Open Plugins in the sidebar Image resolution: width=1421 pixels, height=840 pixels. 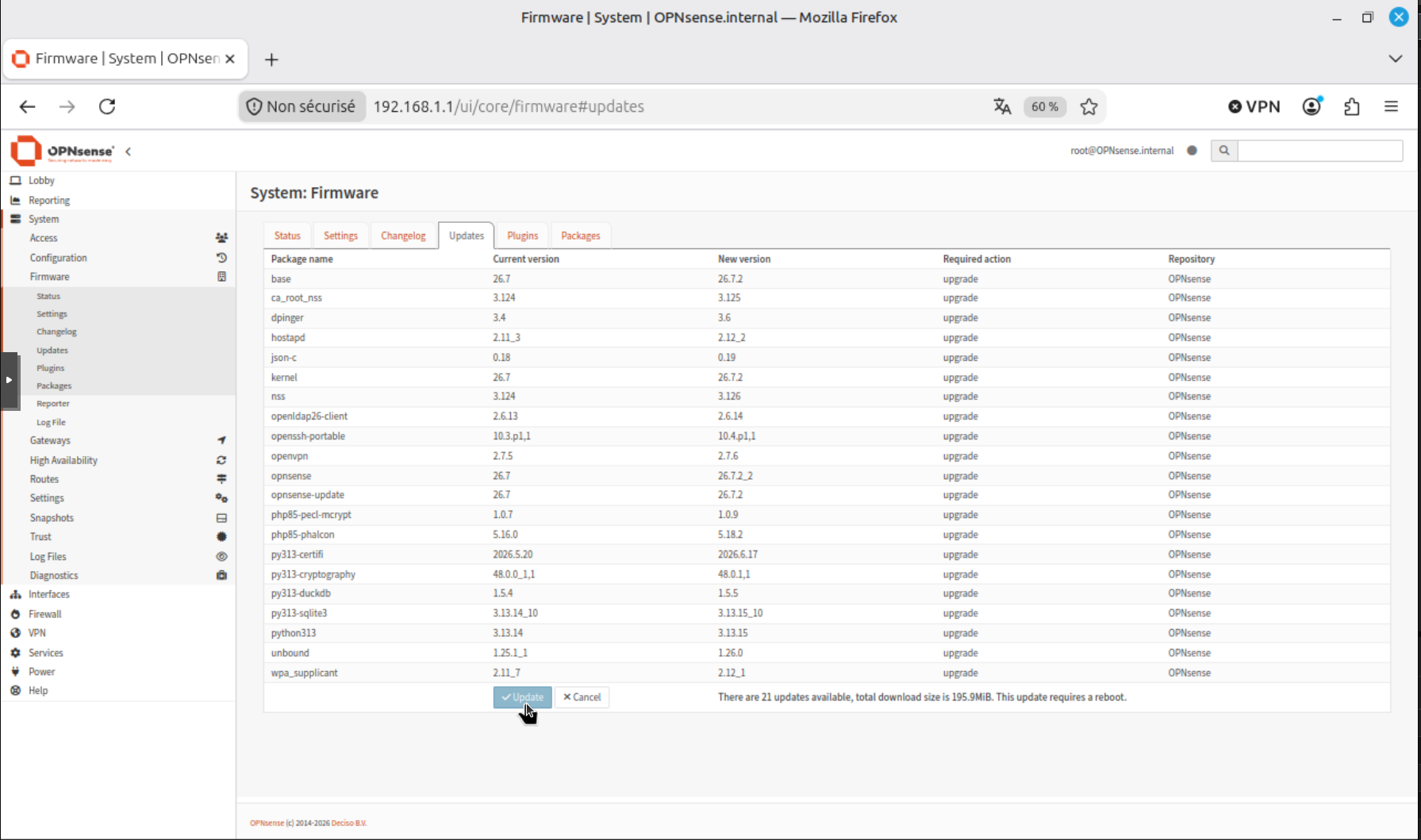pos(50,368)
